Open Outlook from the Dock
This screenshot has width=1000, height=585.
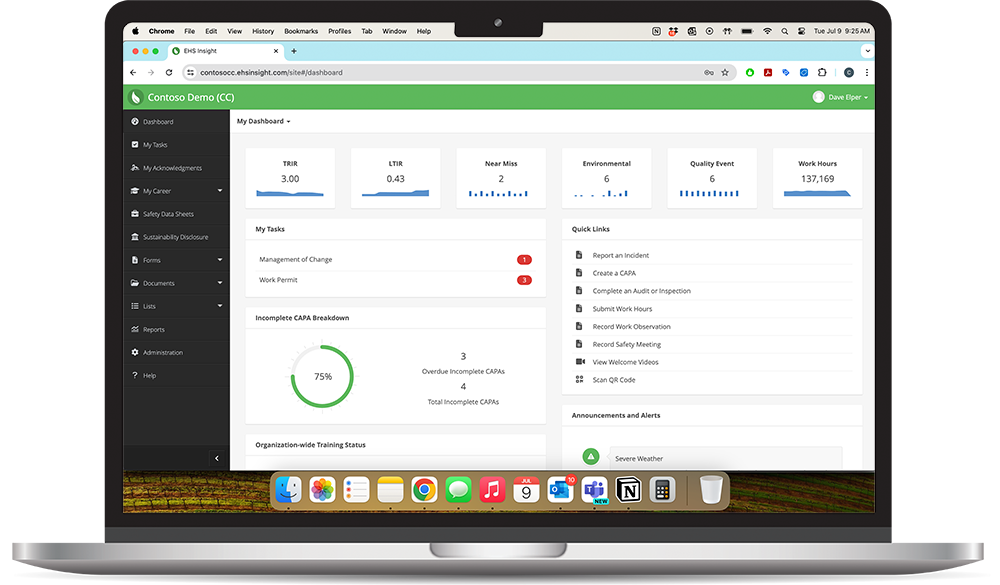(x=560, y=490)
